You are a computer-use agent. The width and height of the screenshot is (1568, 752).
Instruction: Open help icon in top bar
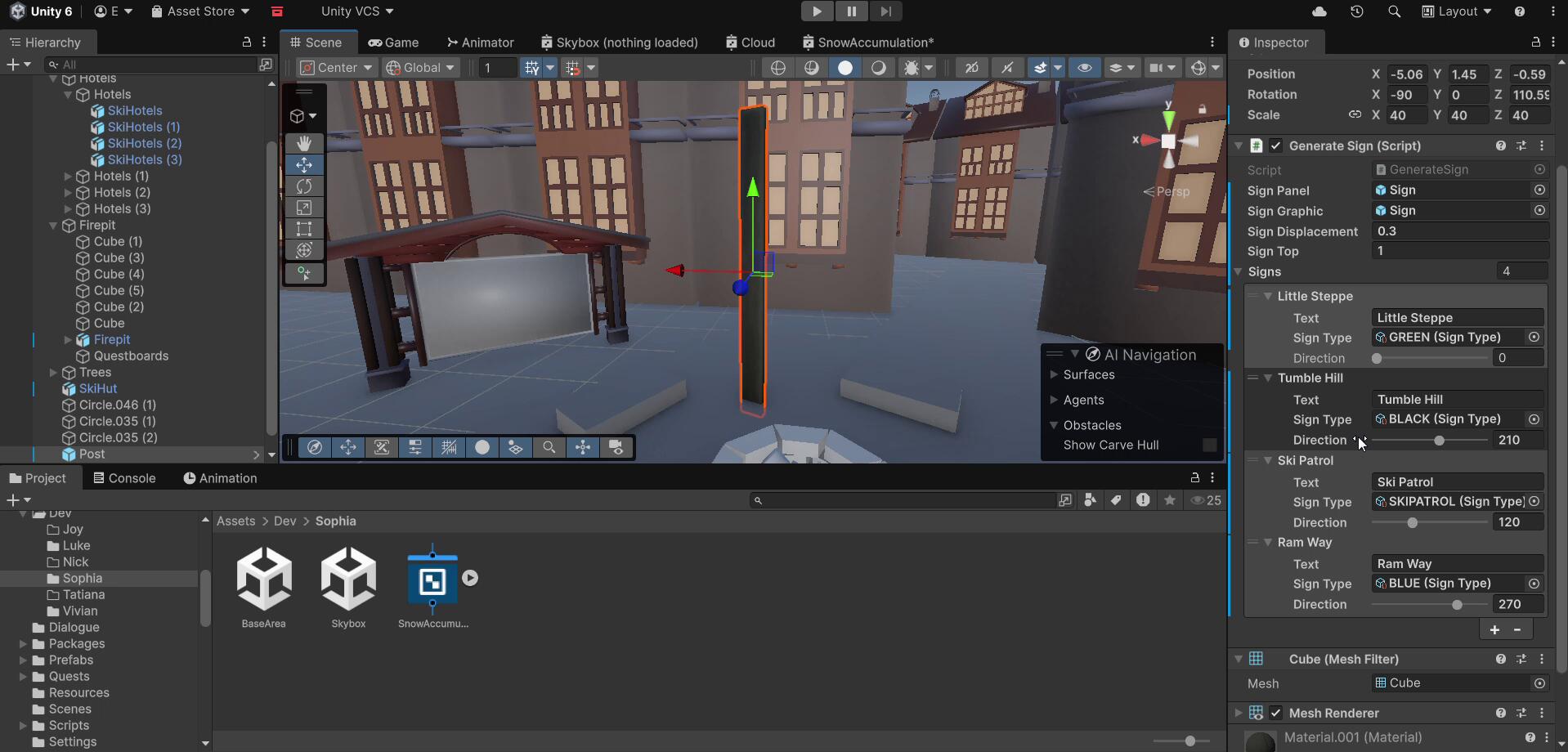pyautogui.click(x=1519, y=11)
